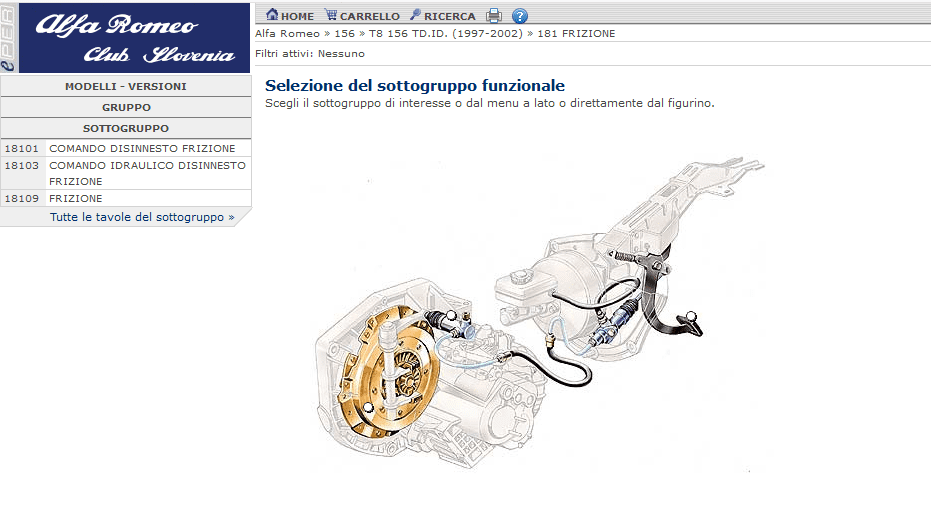This screenshot has width=931, height=530.
Task: Open CARRELLO link
Action: pyautogui.click(x=370, y=17)
